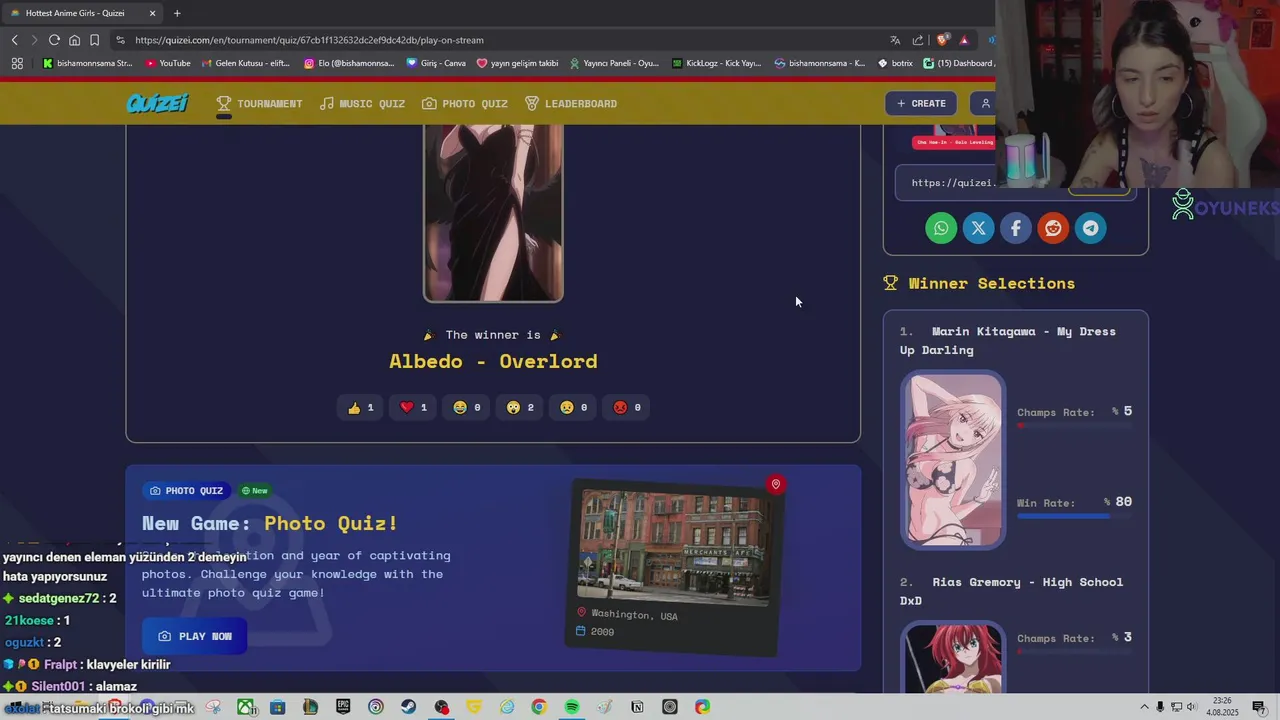Select the Hottest Anime Girls browser tab
This screenshot has width=1280, height=720.
82,13
